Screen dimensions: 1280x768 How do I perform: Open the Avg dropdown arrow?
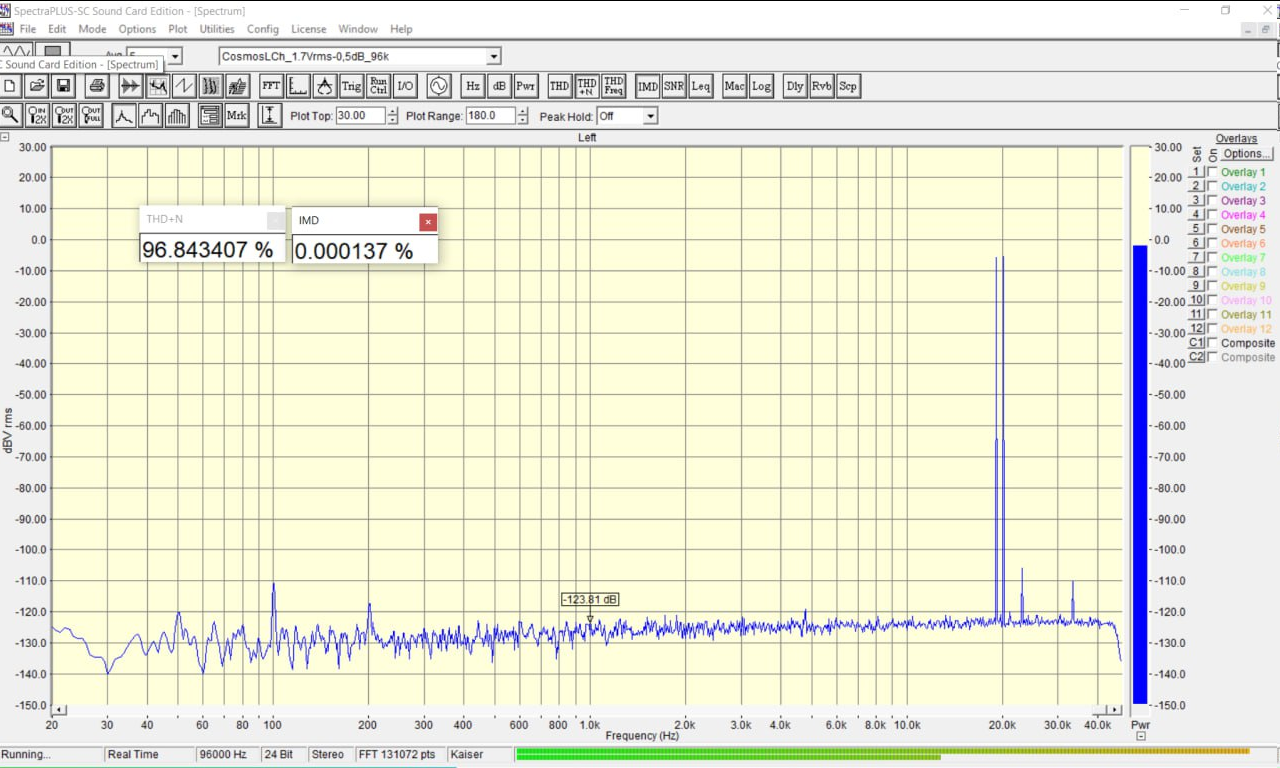175,57
